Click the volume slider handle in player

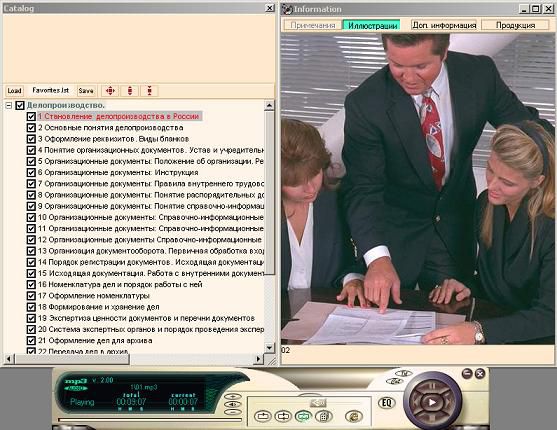pos(318,403)
